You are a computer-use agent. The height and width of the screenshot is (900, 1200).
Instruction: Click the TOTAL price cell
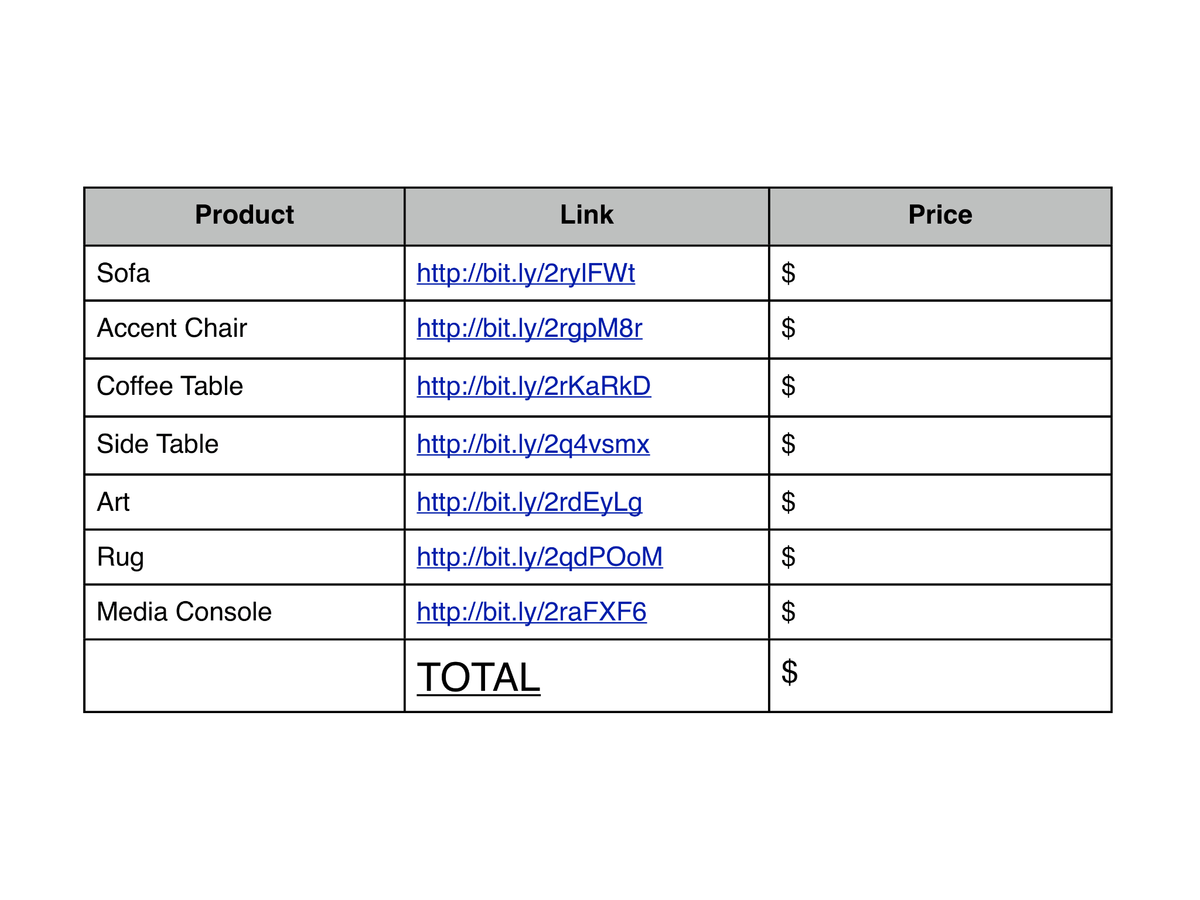(940, 676)
